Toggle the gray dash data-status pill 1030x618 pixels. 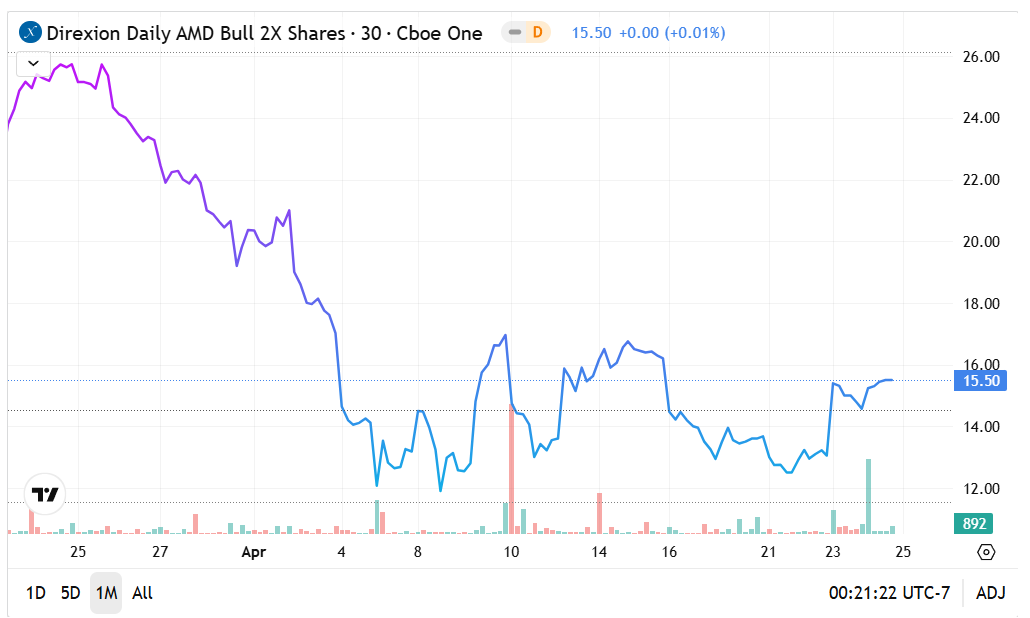(x=515, y=33)
